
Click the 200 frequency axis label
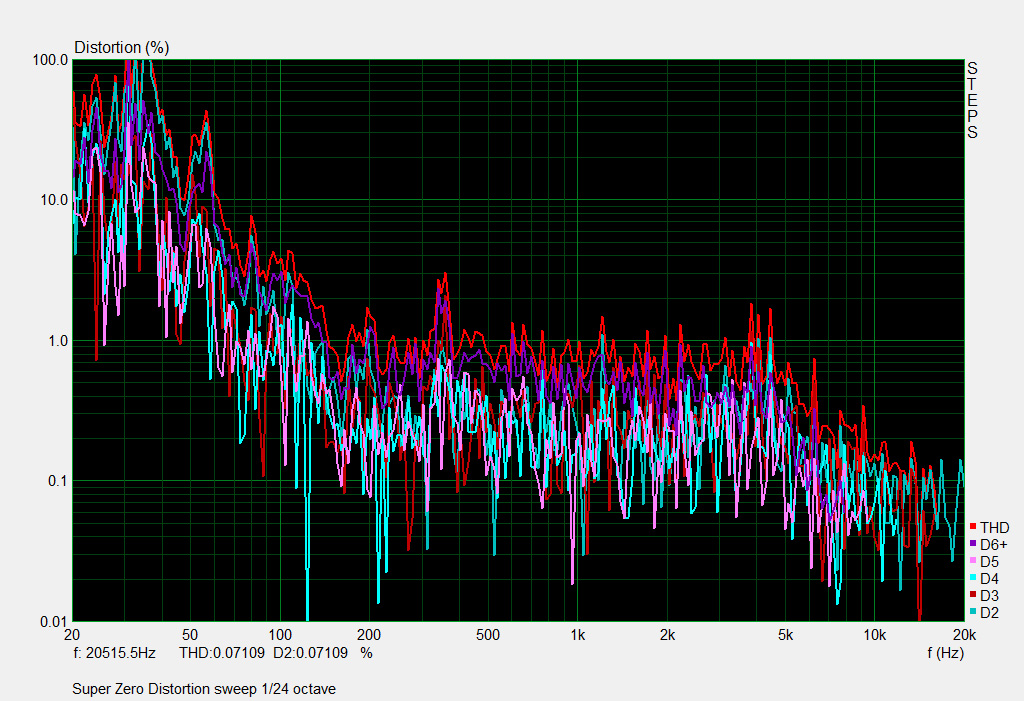[x=369, y=635]
